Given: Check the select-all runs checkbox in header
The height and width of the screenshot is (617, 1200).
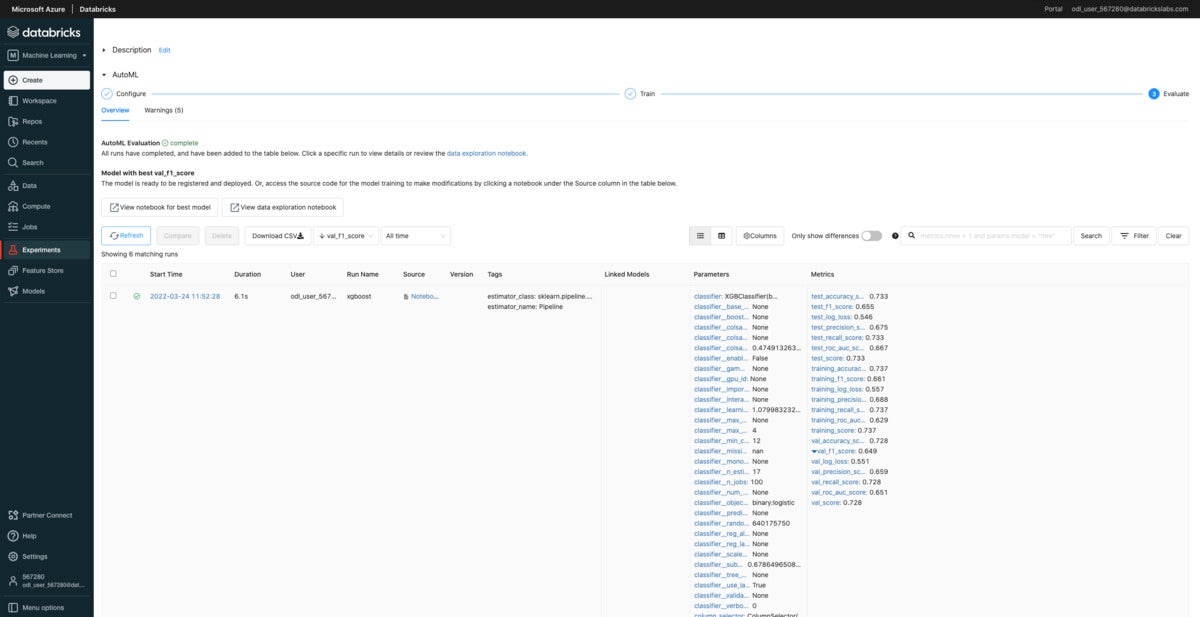Looking at the screenshot, I should pyautogui.click(x=113, y=274).
